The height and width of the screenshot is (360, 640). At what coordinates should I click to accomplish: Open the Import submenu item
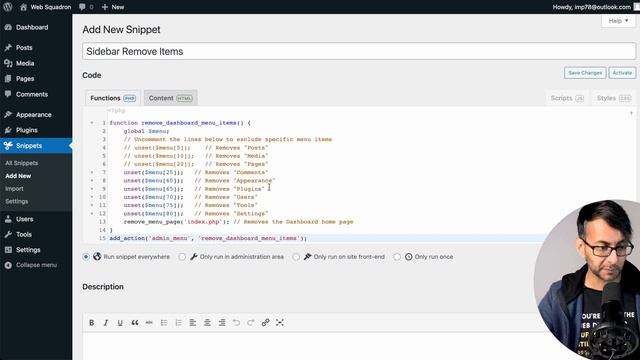click(x=14, y=189)
